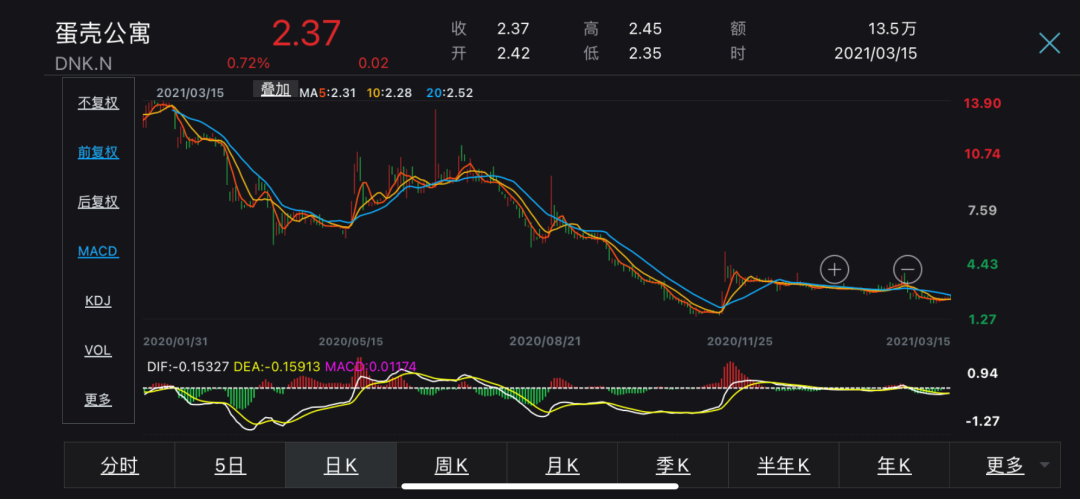The width and height of the screenshot is (1080, 499).
Task: Switch indicator to MACD
Action: tap(98, 252)
